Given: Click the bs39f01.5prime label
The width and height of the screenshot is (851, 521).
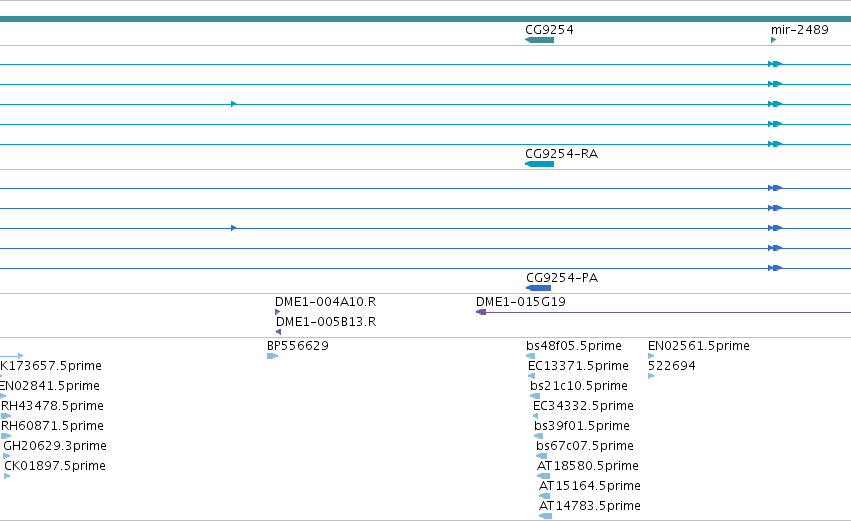Looking at the screenshot, I should point(582,426).
